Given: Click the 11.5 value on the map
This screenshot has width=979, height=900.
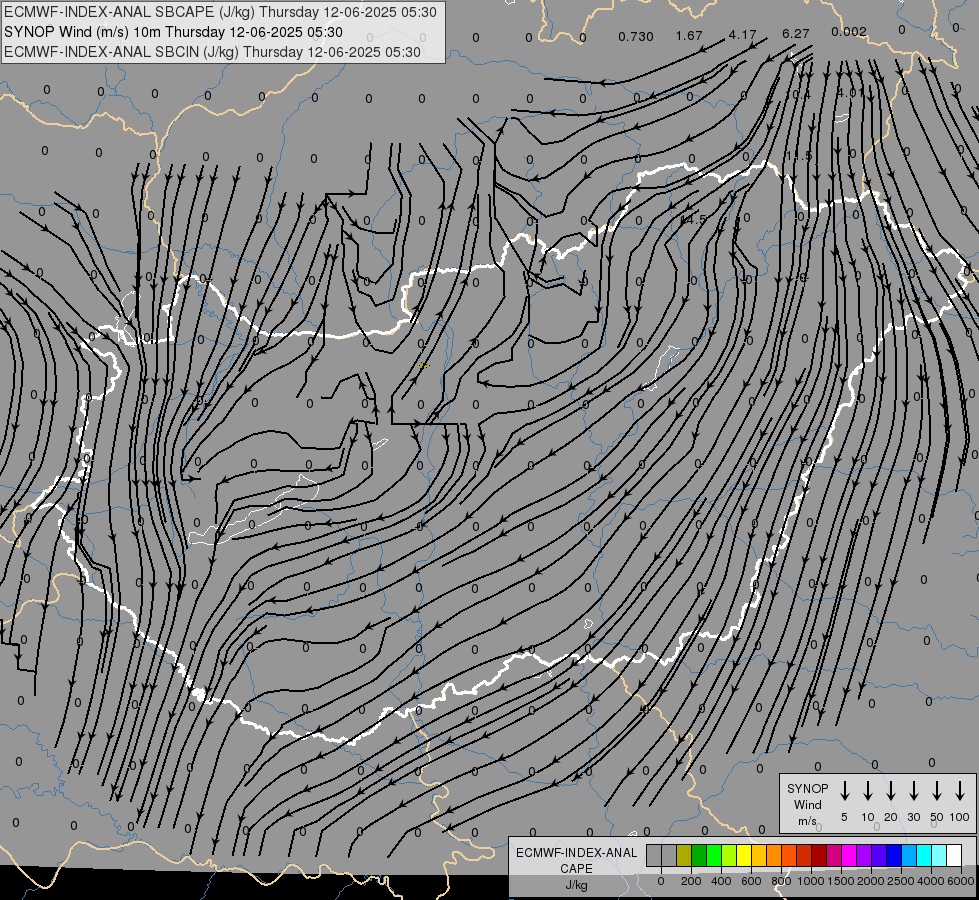Looking at the screenshot, I should [x=799, y=156].
